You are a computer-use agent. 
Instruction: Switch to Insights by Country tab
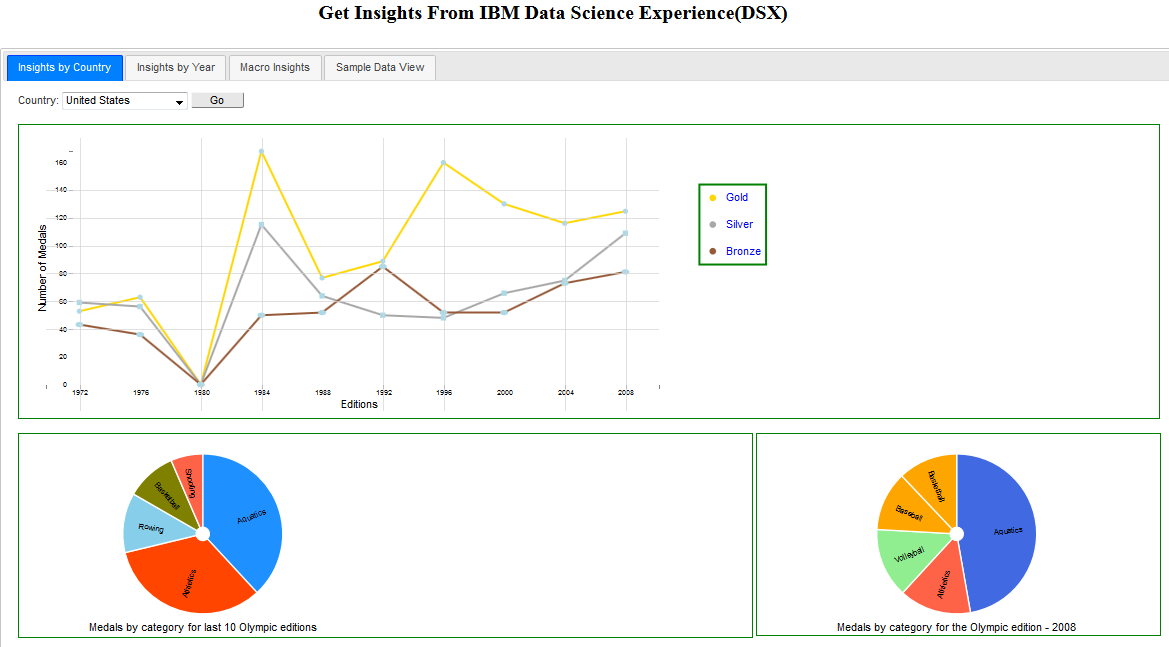point(65,68)
